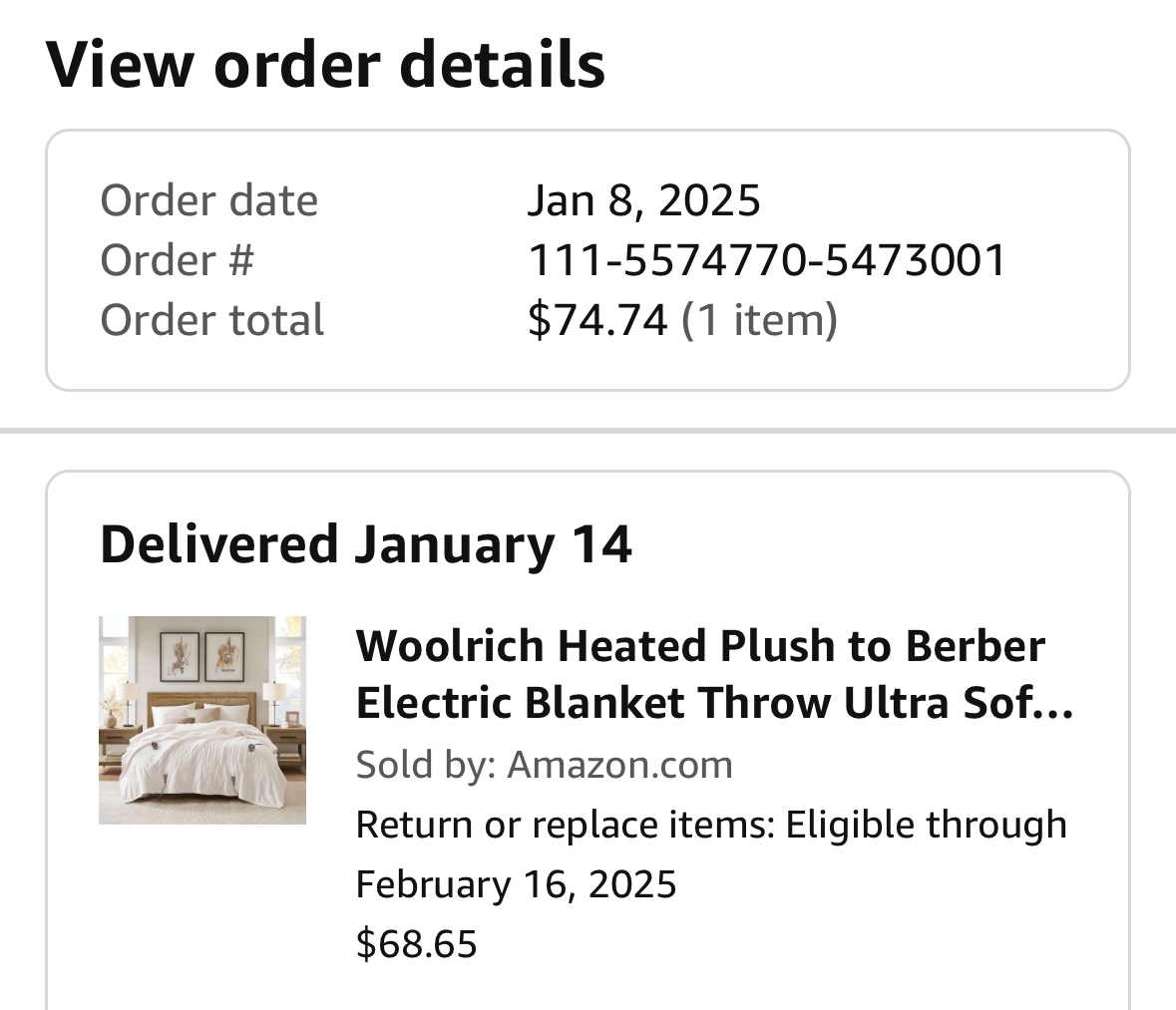
Task: Click the order number 111-5574770-5473001
Action: pos(766,260)
